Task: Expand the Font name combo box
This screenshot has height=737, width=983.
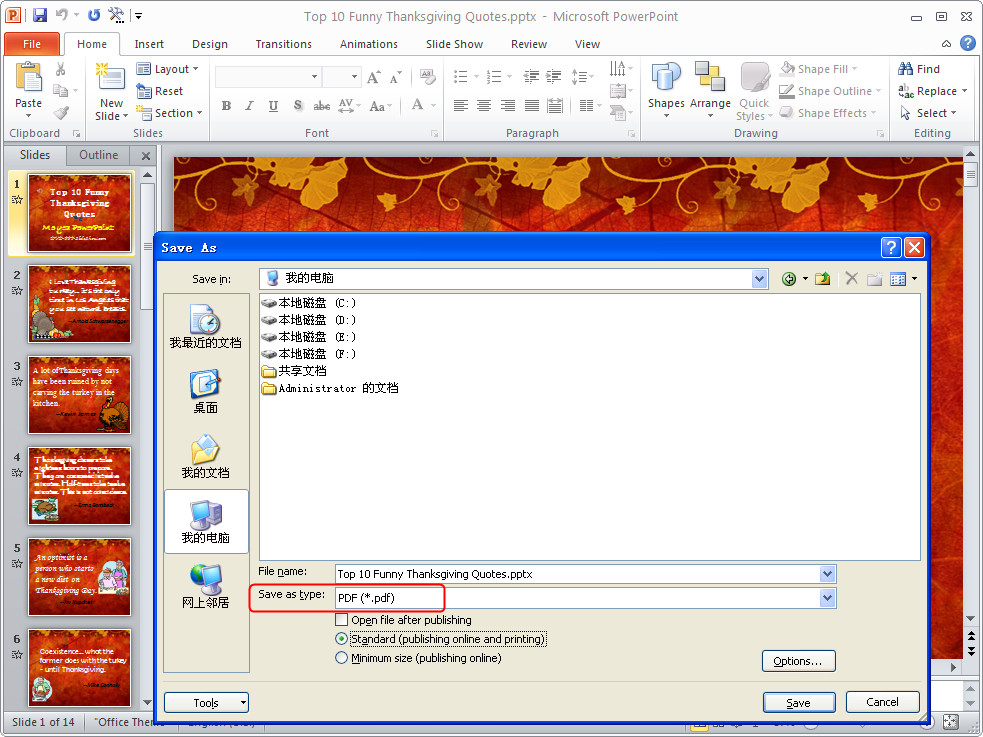Action: point(314,77)
